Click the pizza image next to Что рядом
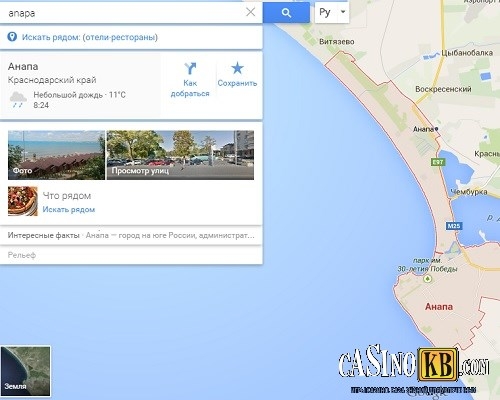This screenshot has height=400, width=500. (23, 201)
